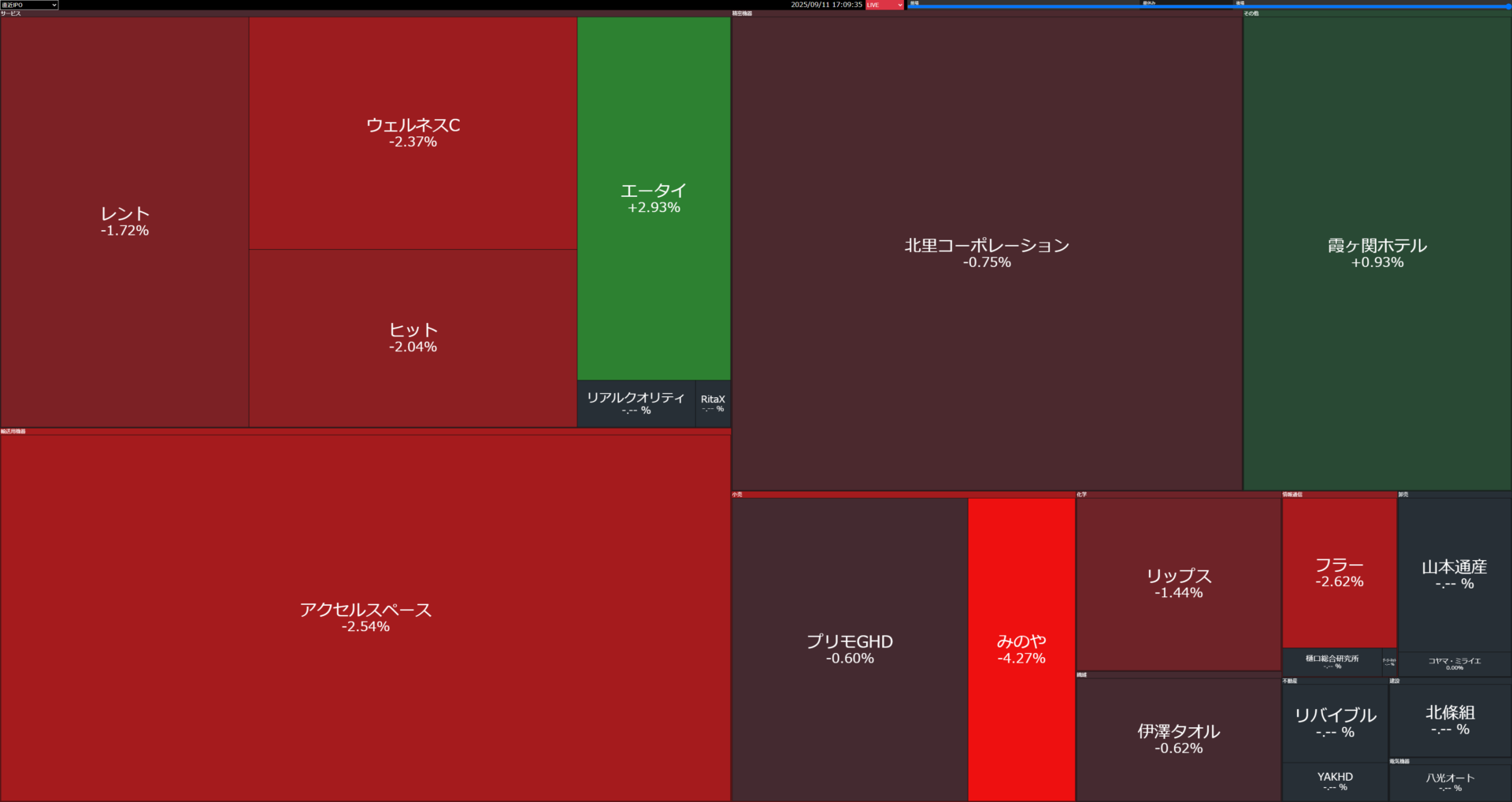Select the 北條組 tile
The height and width of the screenshot is (802, 1512).
pyautogui.click(x=1450, y=721)
